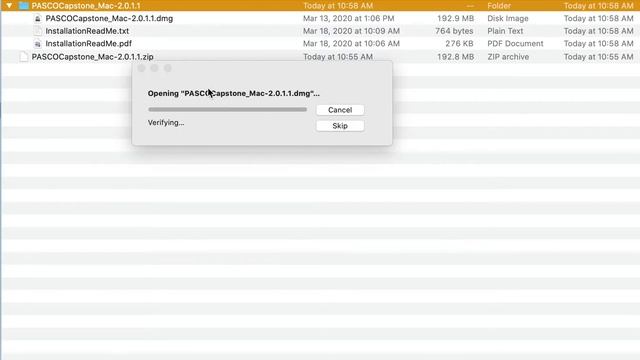The height and width of the screenshot is (360, 640).
Task: Click the Mar 18, 2020 at 10:09 AM date
Action: (351, 31)
